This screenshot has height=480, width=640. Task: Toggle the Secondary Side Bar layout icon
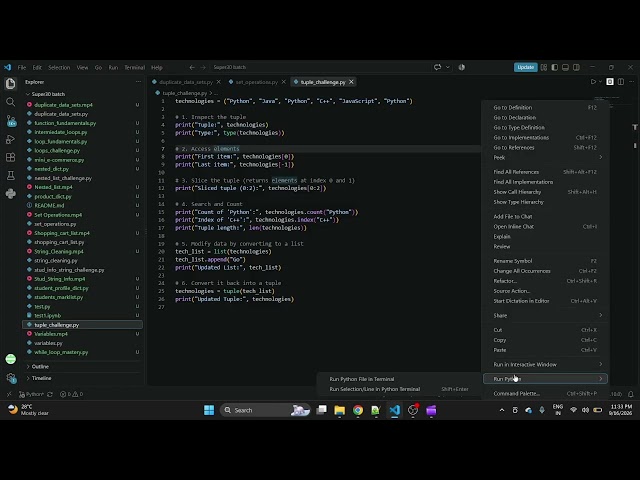click(x=576, y=67)
